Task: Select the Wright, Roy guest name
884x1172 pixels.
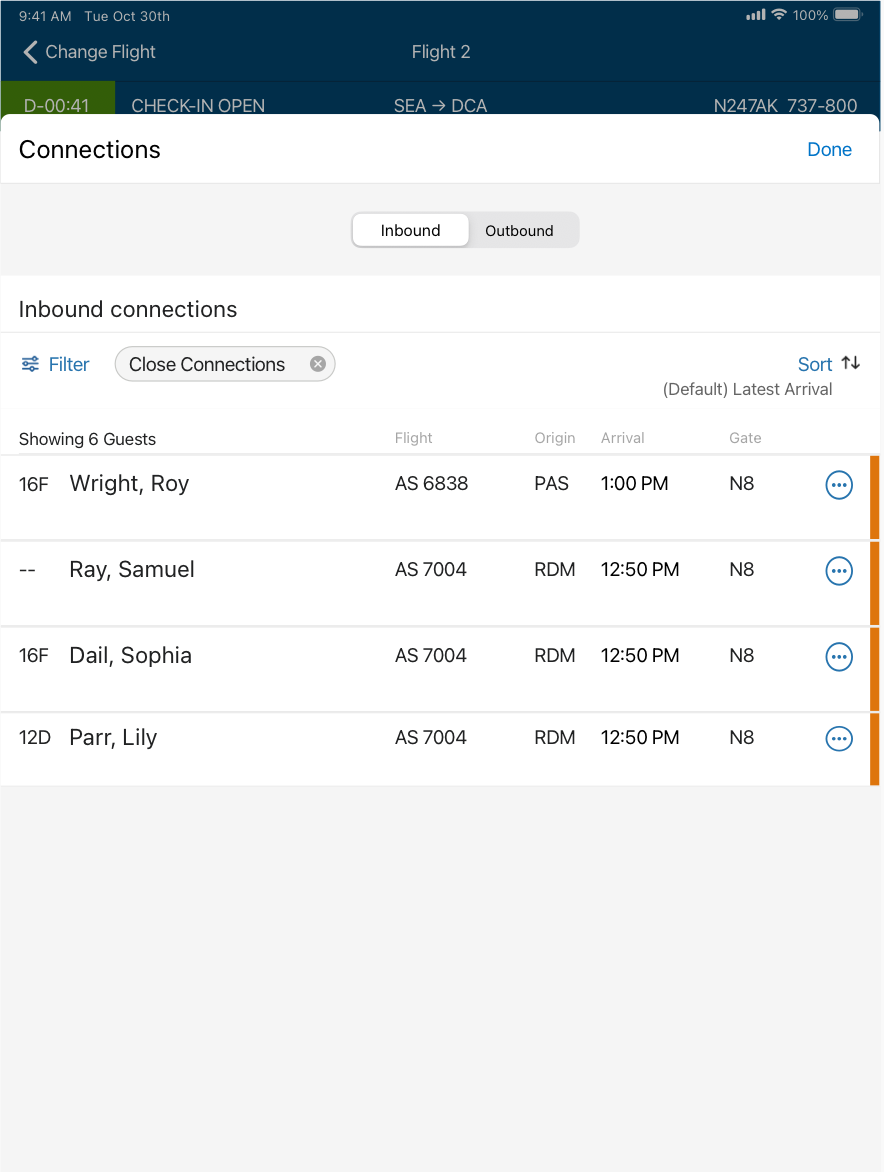Action: 129,484
